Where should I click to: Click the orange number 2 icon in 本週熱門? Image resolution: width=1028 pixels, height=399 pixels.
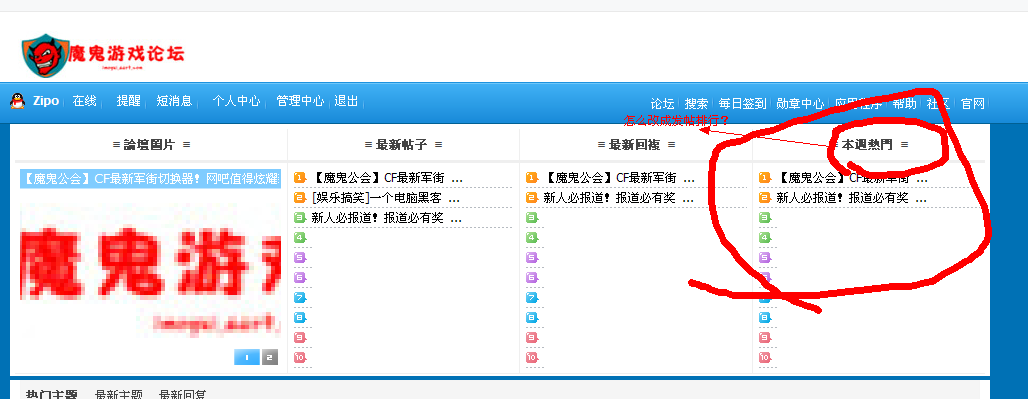pyautogui.click(x=764, y=198)
